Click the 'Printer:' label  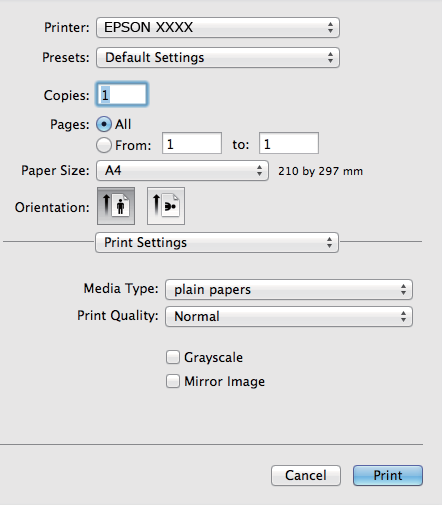[67, 27]
